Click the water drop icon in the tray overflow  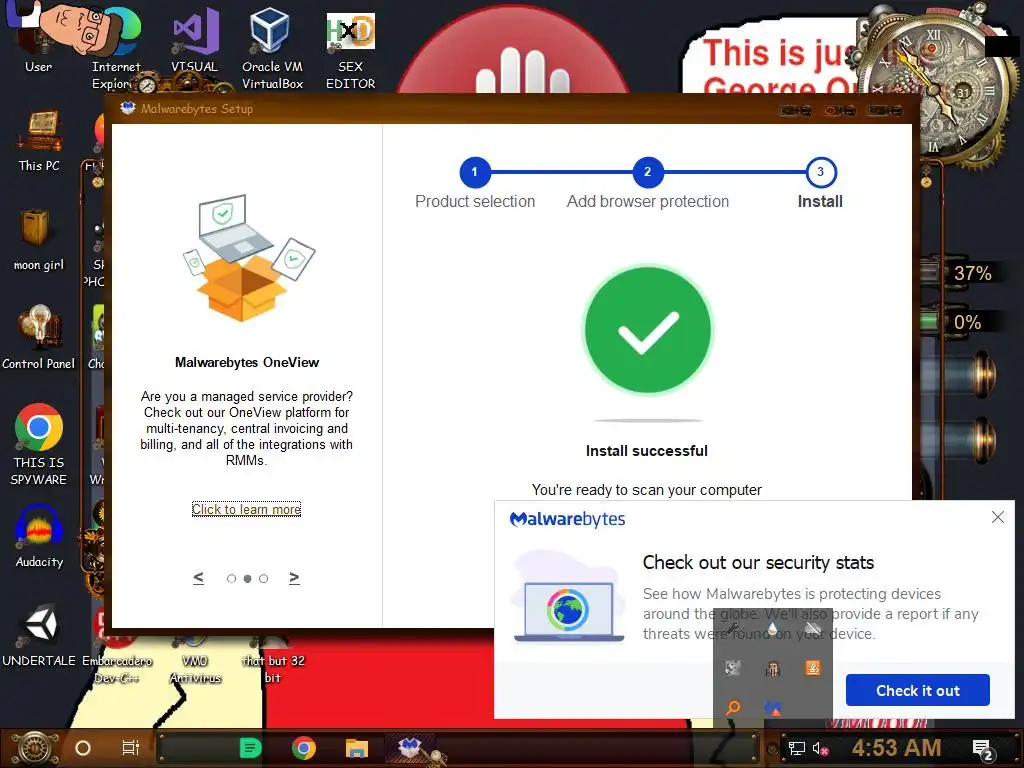click(773, 628)
